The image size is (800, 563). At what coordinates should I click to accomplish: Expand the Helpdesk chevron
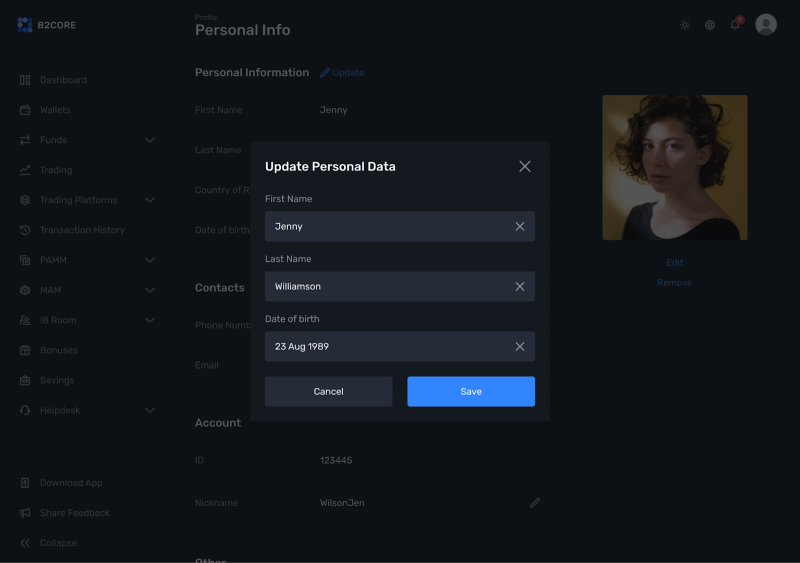pyautogui.click(x=149, y=410)
